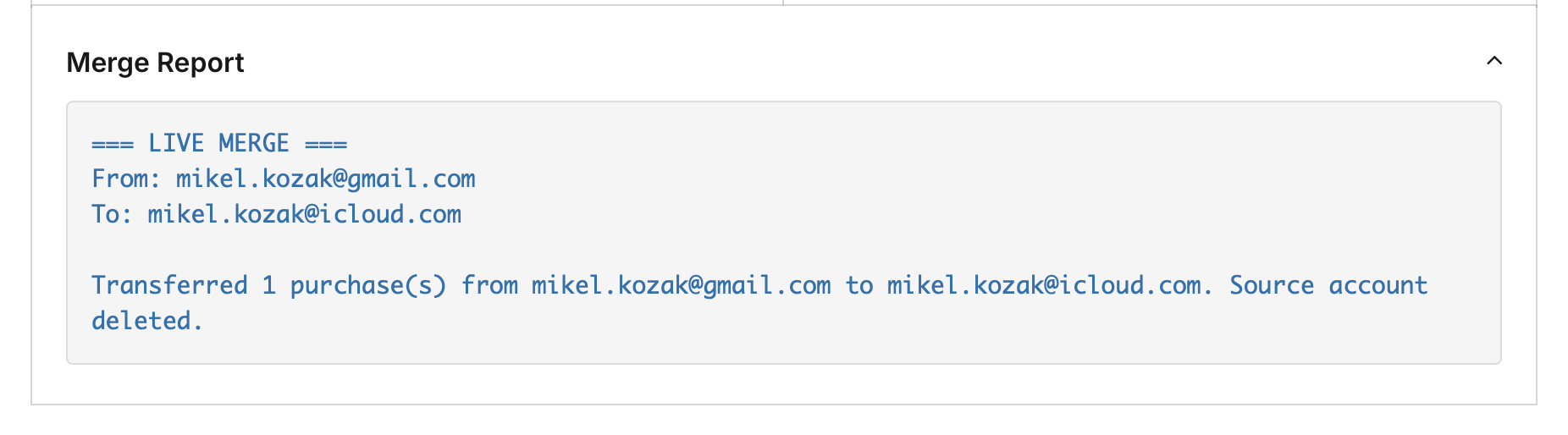Click the number 1 before purchase(s)
The image size is (1568, 435).
(269, 285)
